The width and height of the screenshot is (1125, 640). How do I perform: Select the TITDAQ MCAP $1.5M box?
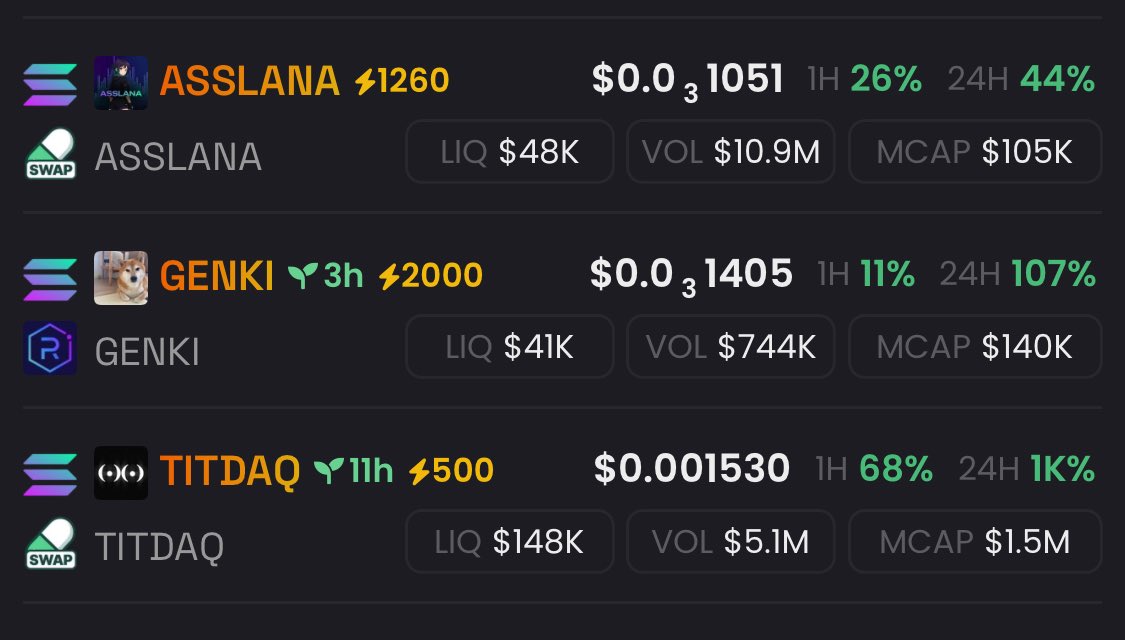coord(975,542)
